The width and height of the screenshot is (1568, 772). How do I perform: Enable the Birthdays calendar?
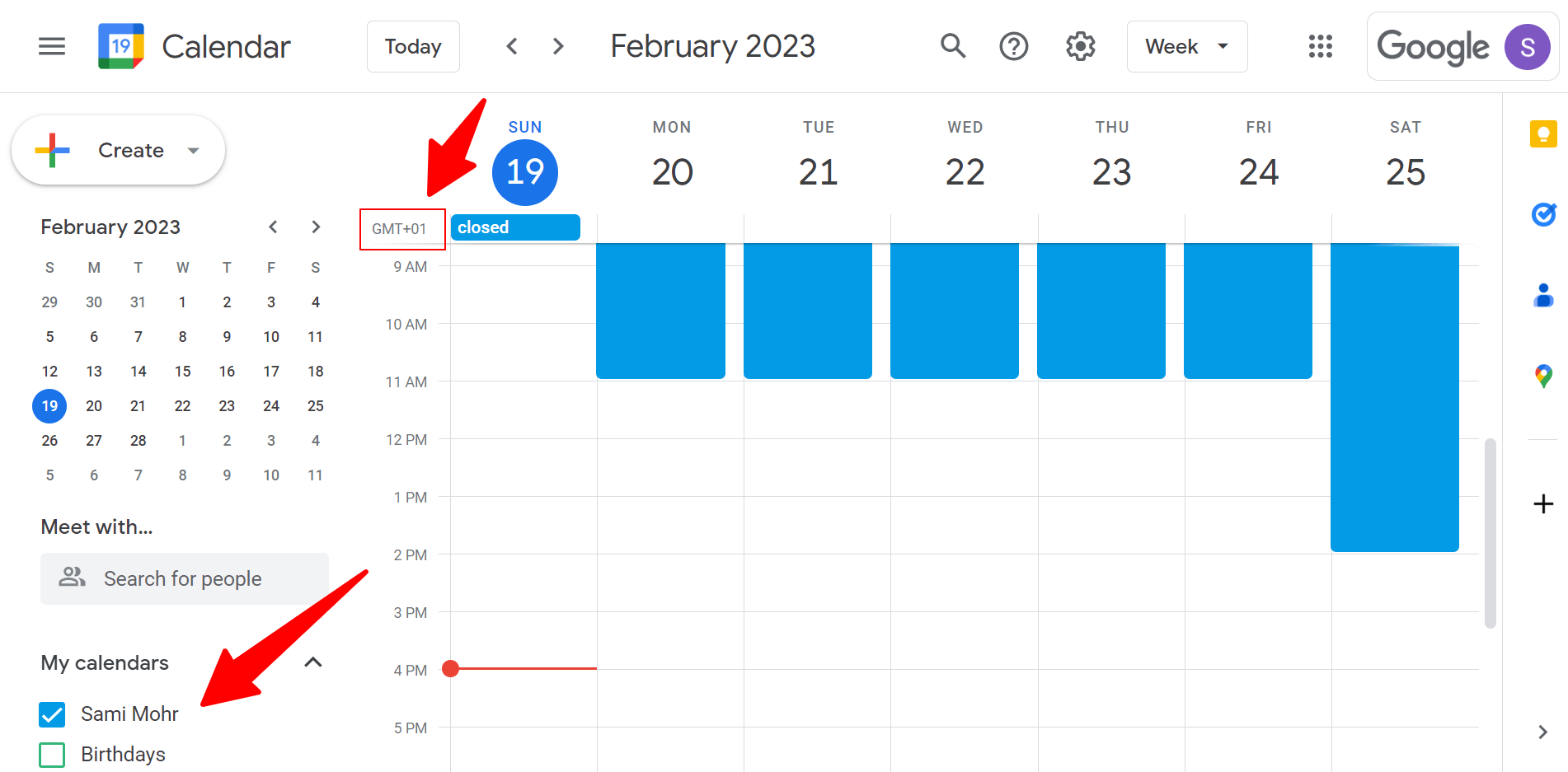click(x=51, y=754)
